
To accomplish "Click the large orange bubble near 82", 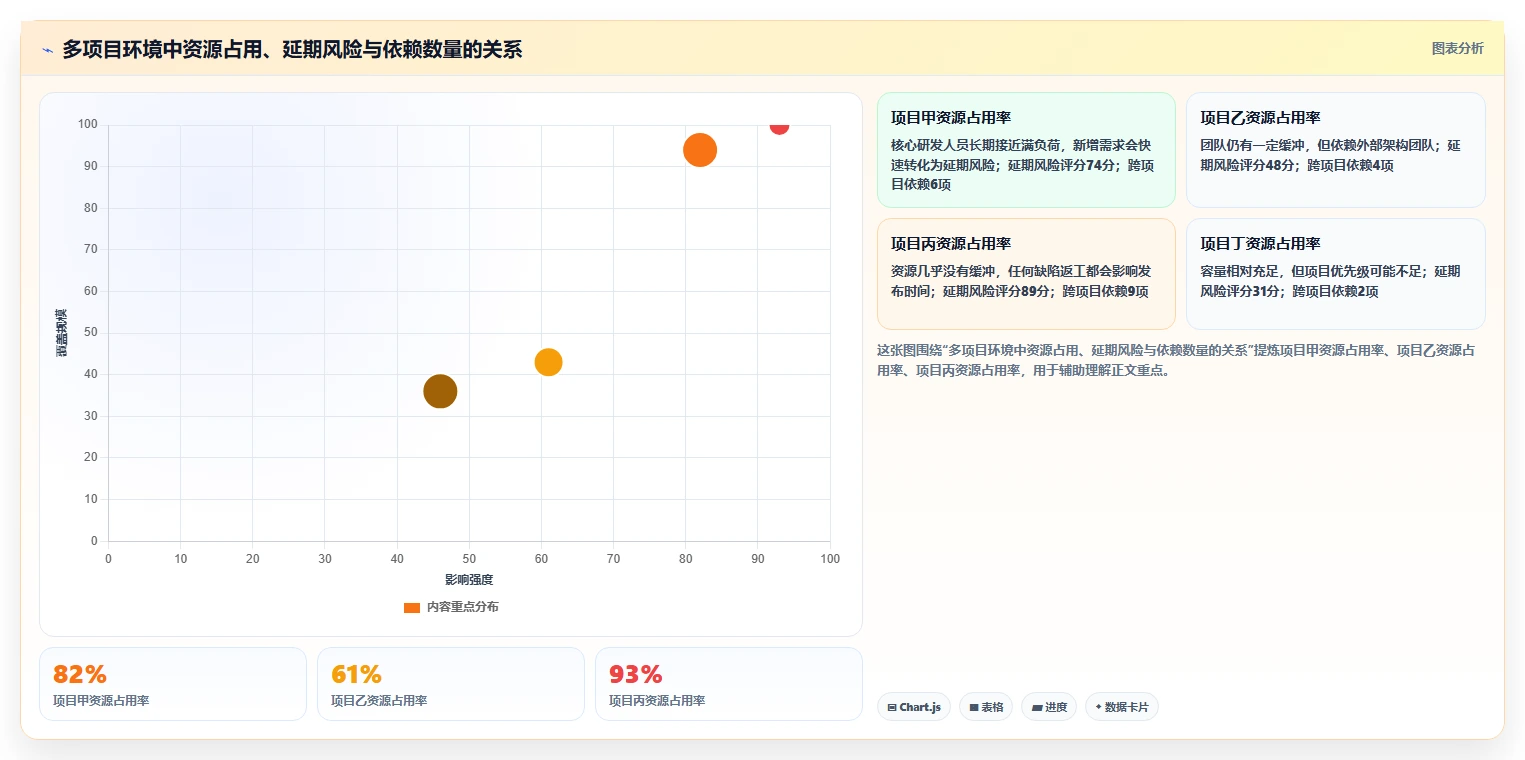I will (700, 150).
